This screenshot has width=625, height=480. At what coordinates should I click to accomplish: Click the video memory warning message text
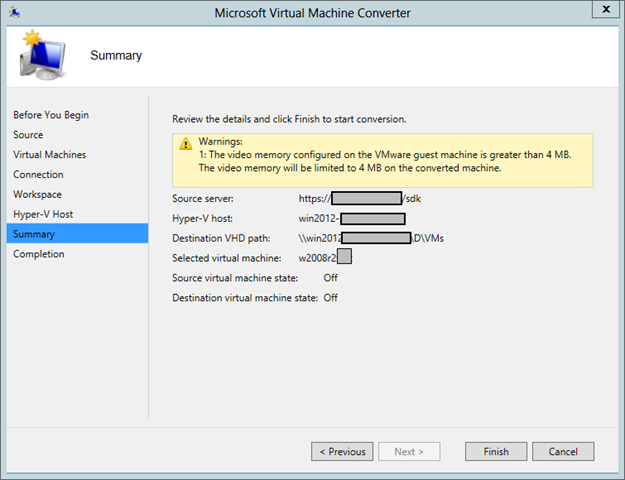tap(385, 161)
